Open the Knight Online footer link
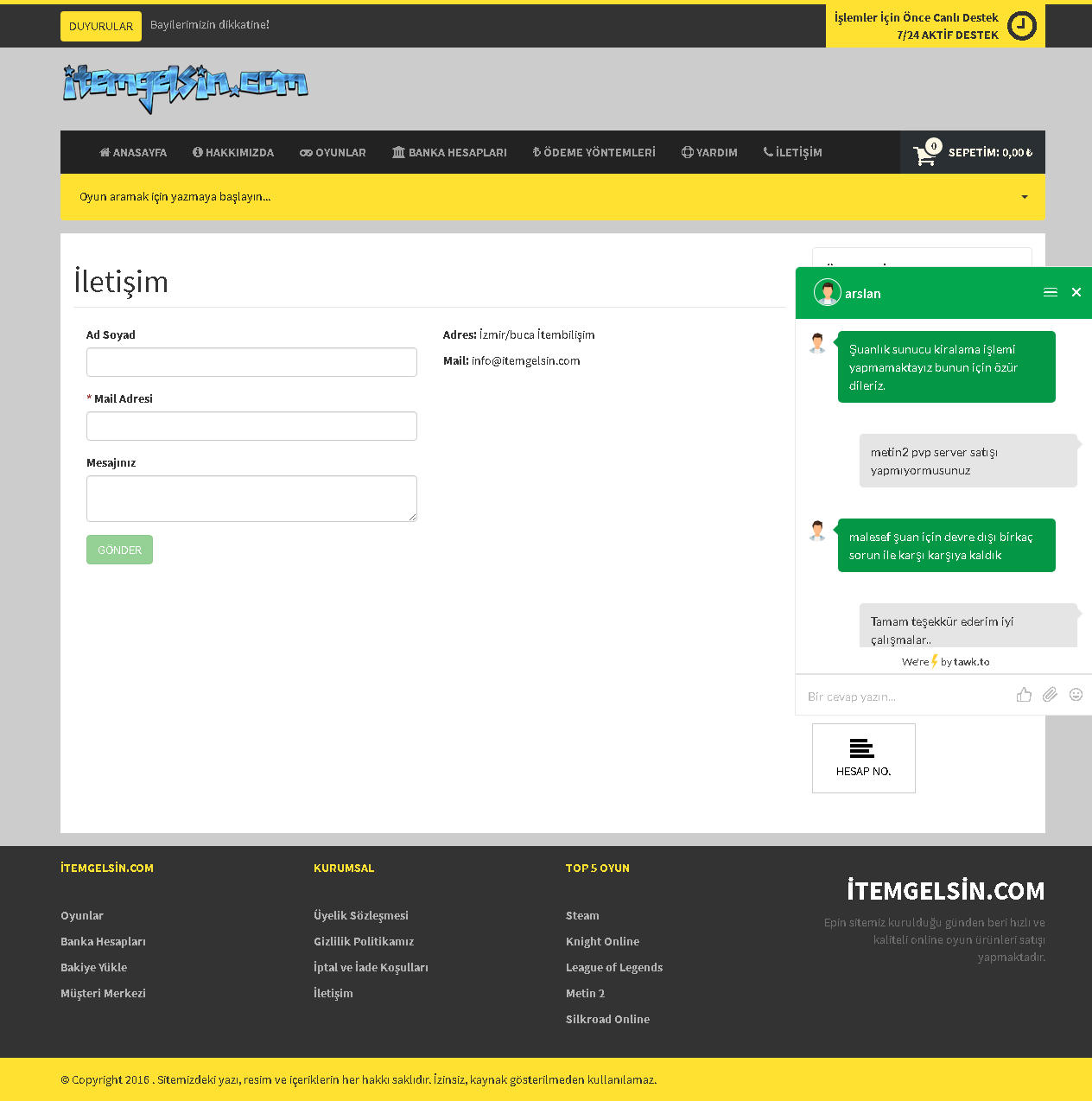The image size is (1092, 1101). point(602,942)
